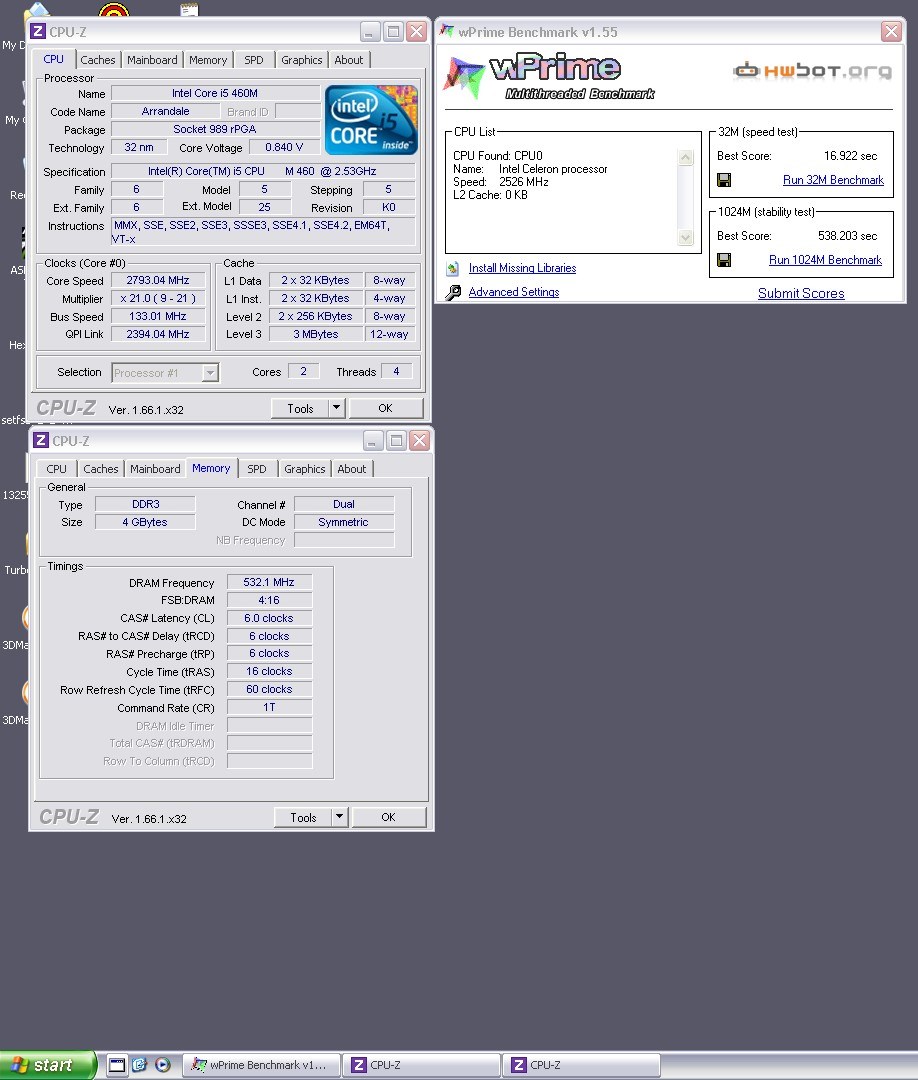This screenshot has height=1080, width=918.
Task: Click the Advanced Settings wrench icon
Action: [452, 293]
